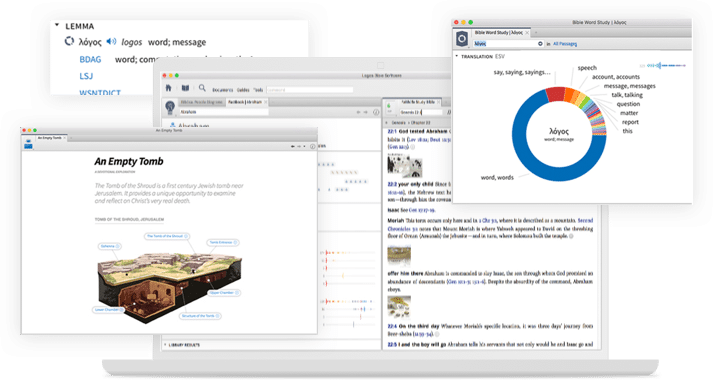713x380 pixels.
Task: Collapse the TRANSLATION section triangle
Action: click(457, 56)
